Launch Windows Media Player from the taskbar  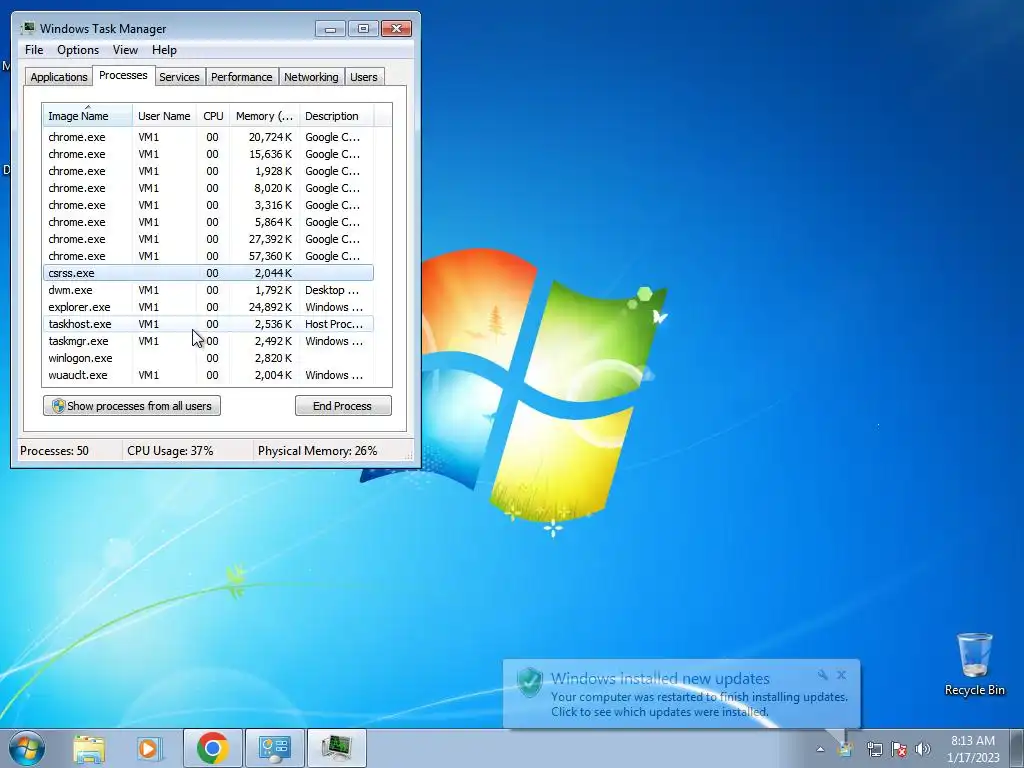[x=149, y=748]
